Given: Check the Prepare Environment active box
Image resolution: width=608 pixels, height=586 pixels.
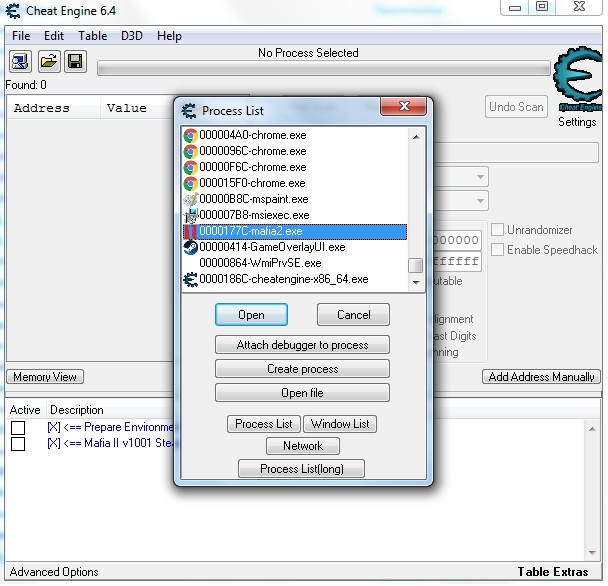Looking at the screenshot, I should click(18, 428).
